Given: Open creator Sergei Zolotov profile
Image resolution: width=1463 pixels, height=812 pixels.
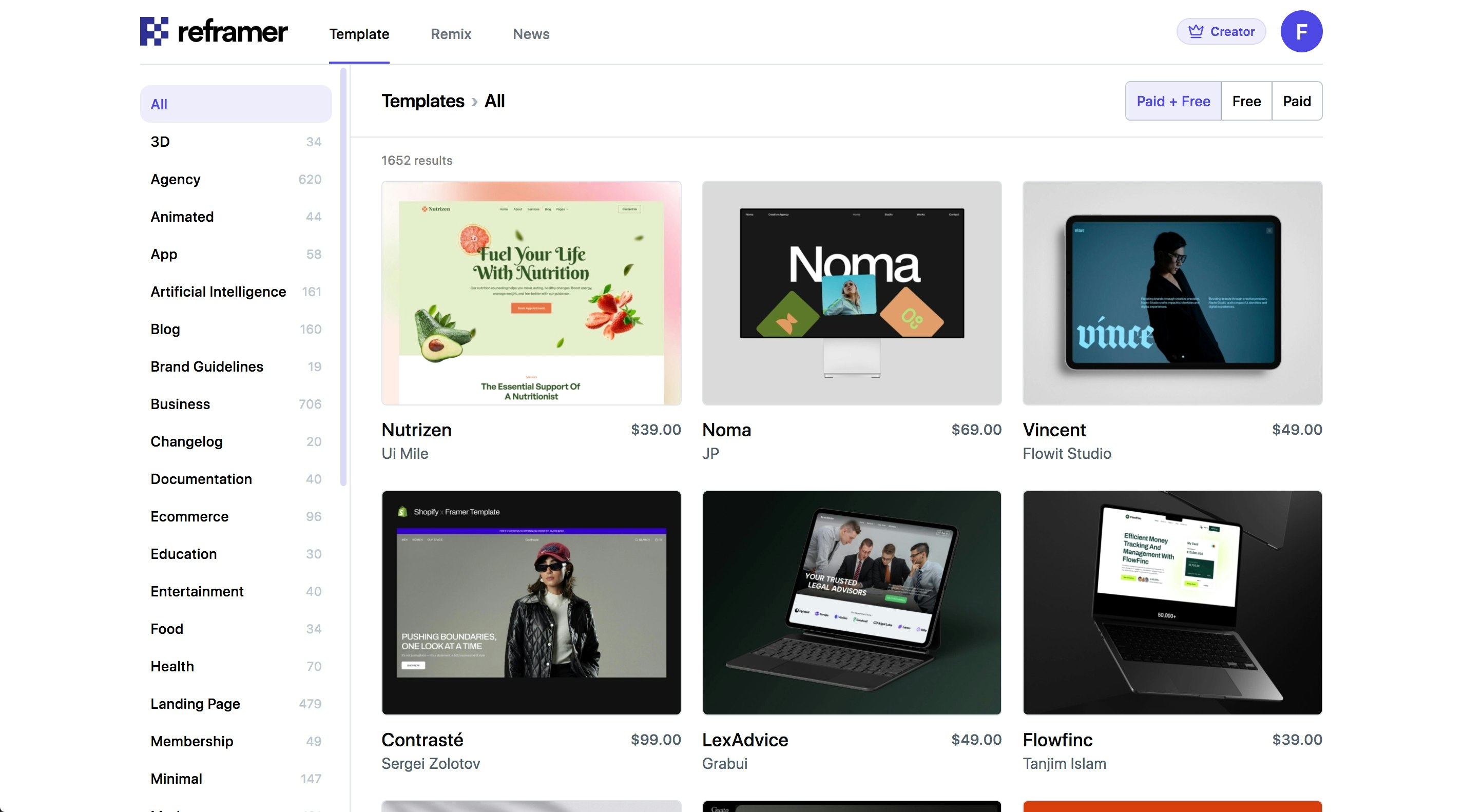Looking at the screenshot, I should [x=431, y=764].
